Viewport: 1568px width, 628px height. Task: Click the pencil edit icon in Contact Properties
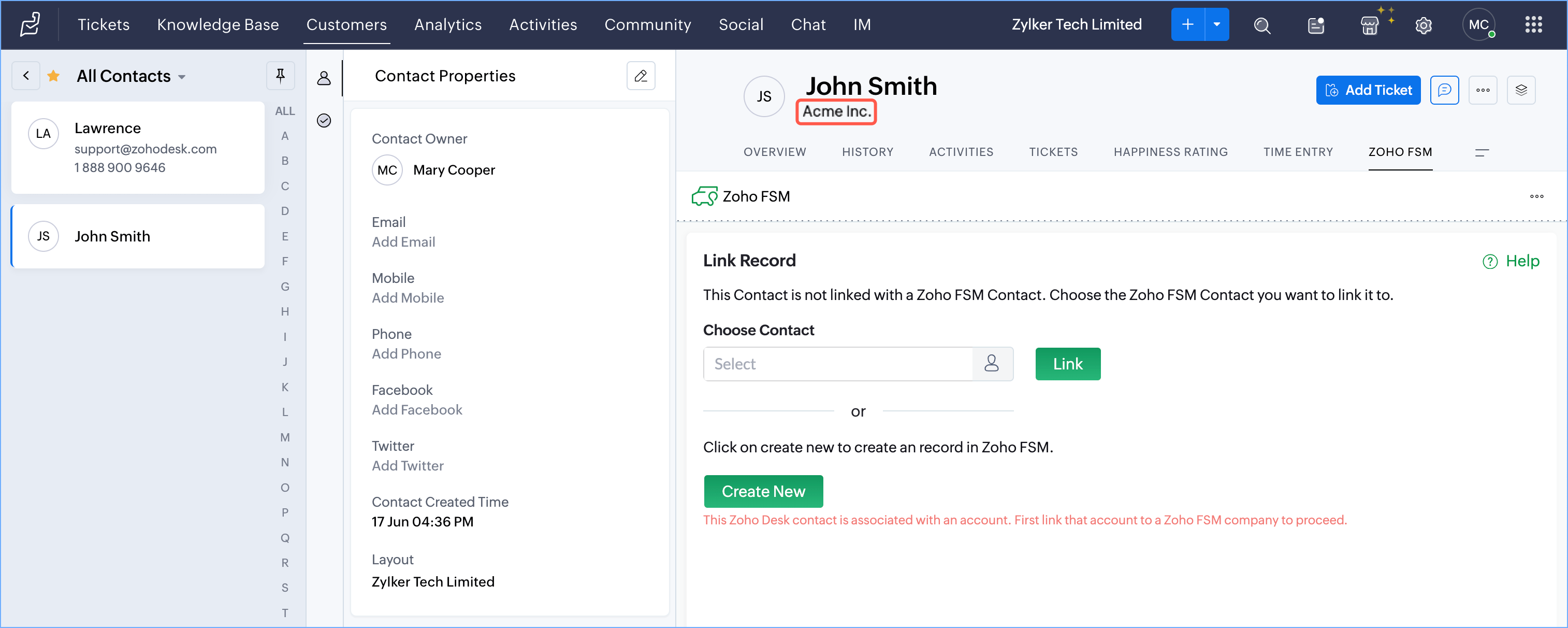(641, 76)
